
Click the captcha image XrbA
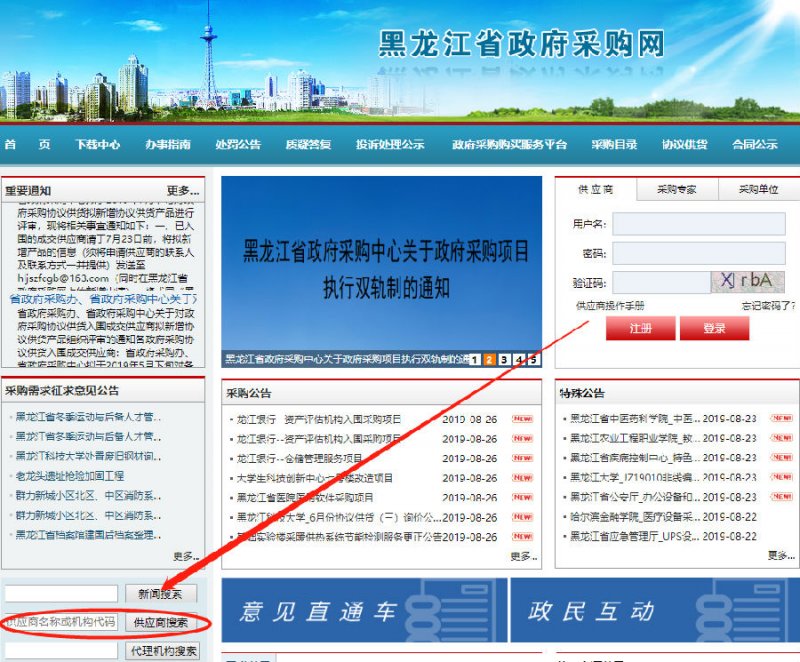tap(748, 282)
